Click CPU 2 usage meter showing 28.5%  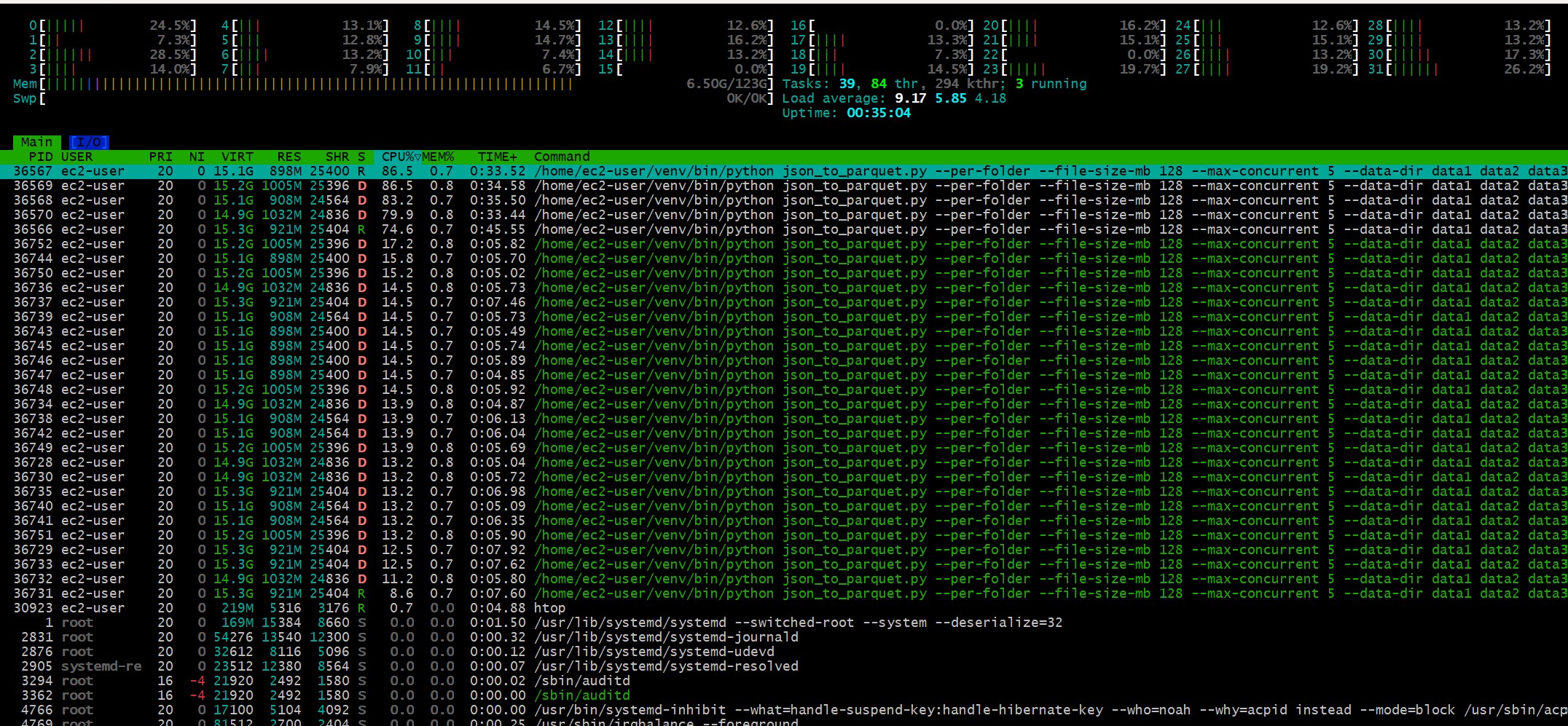coord(113,55)
